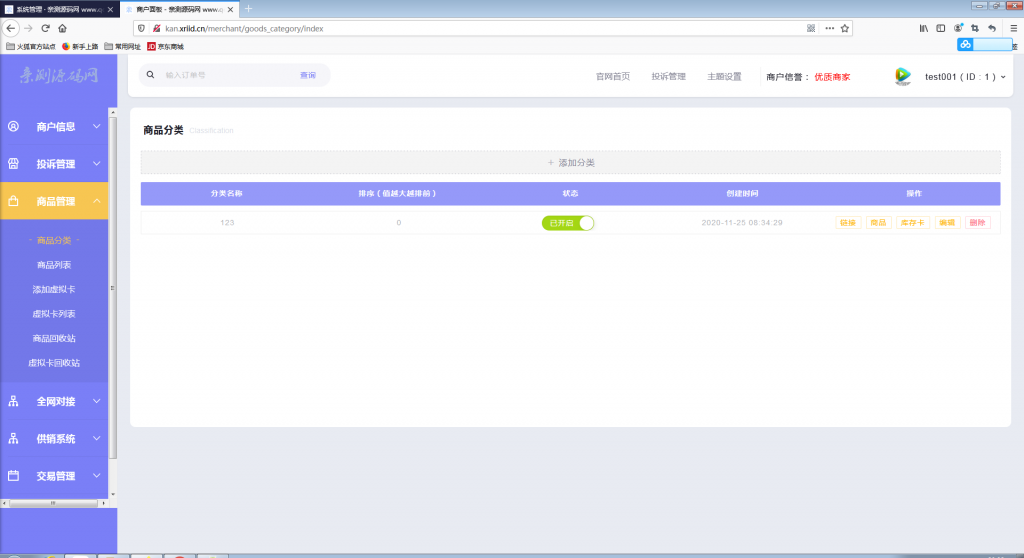The width and height of the screenshot is (1024, 558).
Task: Click the 添加分类 button
Action: click(570, 162)
